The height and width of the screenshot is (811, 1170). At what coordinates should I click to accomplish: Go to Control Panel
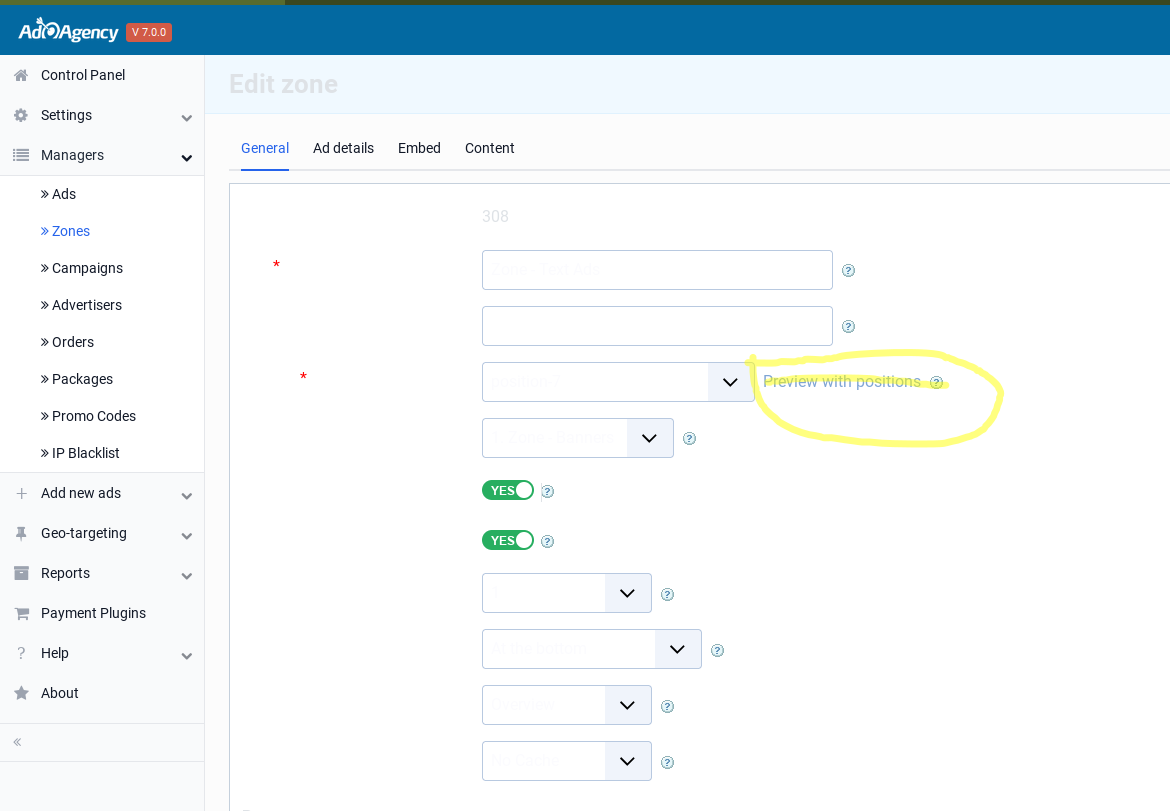tap(83, 75)
